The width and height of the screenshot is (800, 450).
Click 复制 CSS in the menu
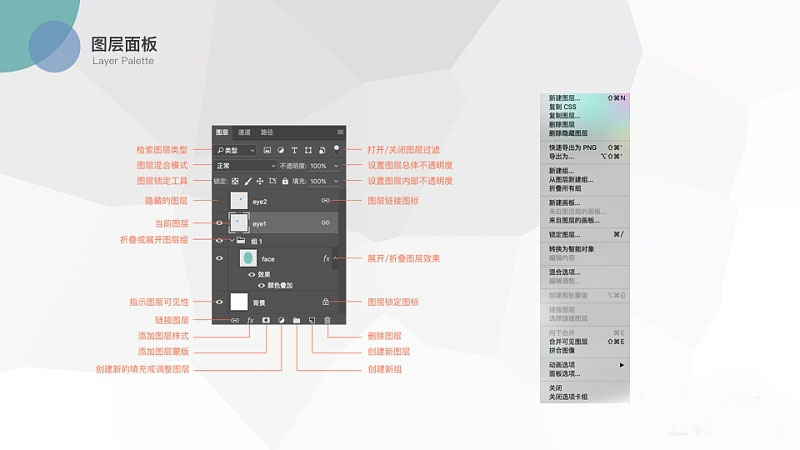[x=562, y=106]
